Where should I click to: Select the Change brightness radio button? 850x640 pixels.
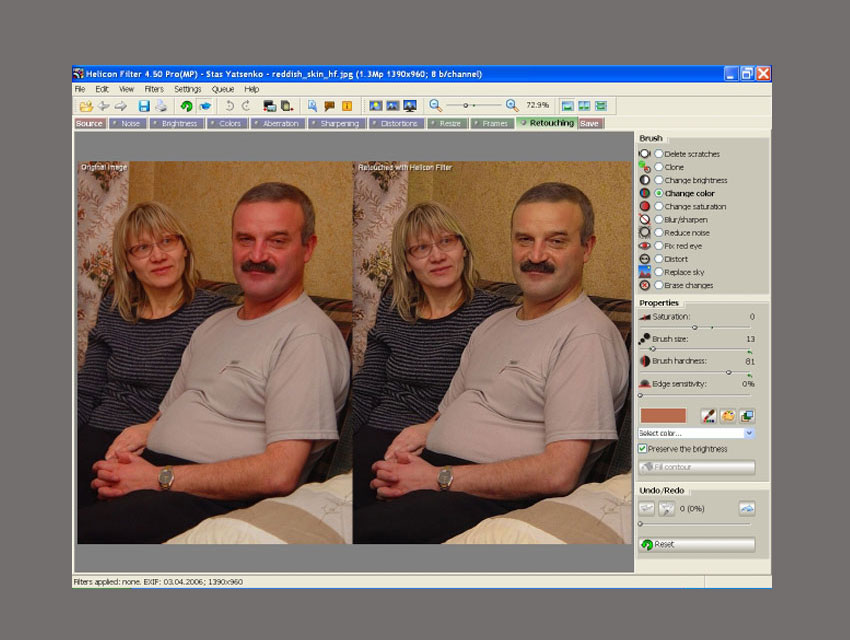[659, 180]
